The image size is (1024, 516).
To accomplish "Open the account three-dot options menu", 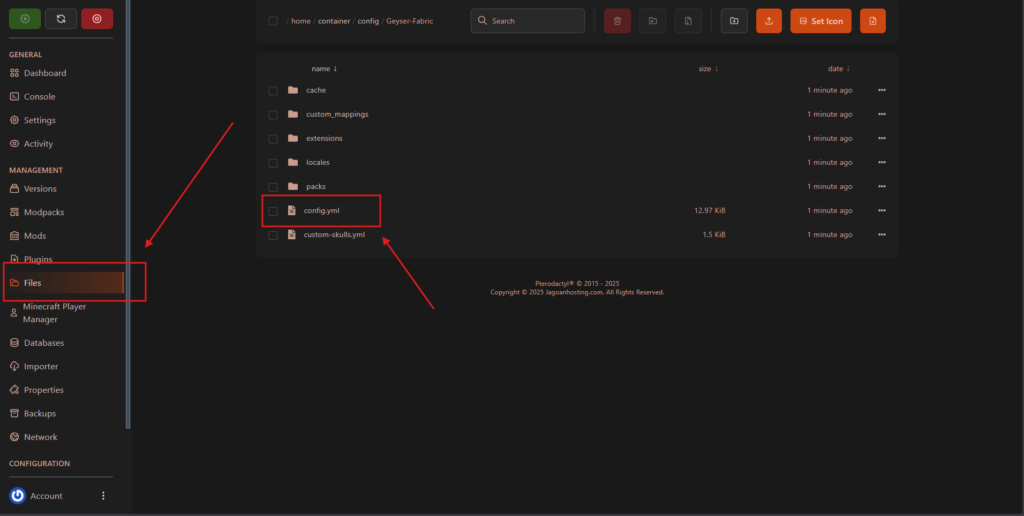I will point(103,496).
